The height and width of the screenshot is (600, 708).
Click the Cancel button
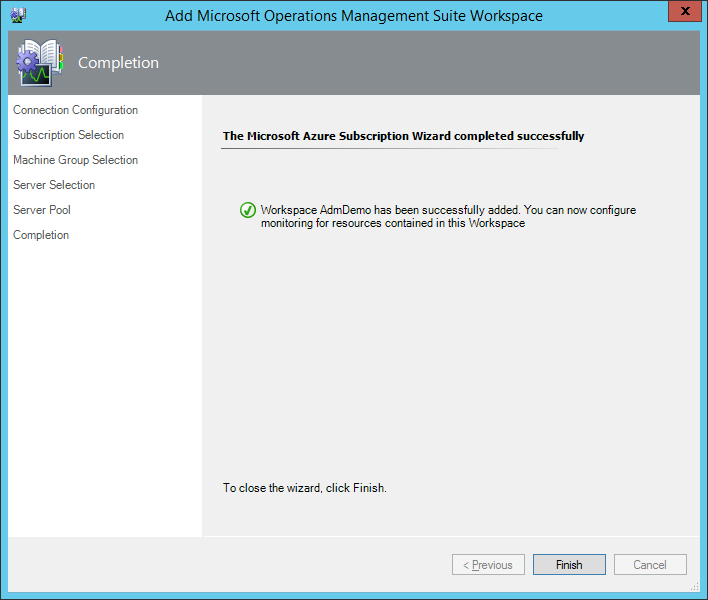pos(650,564)
